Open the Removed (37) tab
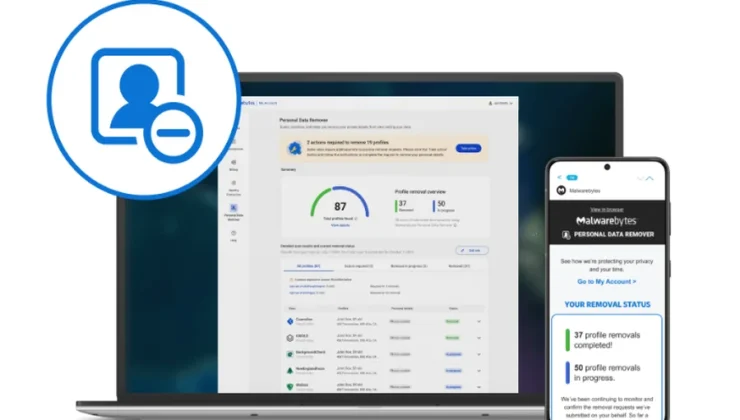This screenshot has width=740, height=420. (x=459, y=266)
